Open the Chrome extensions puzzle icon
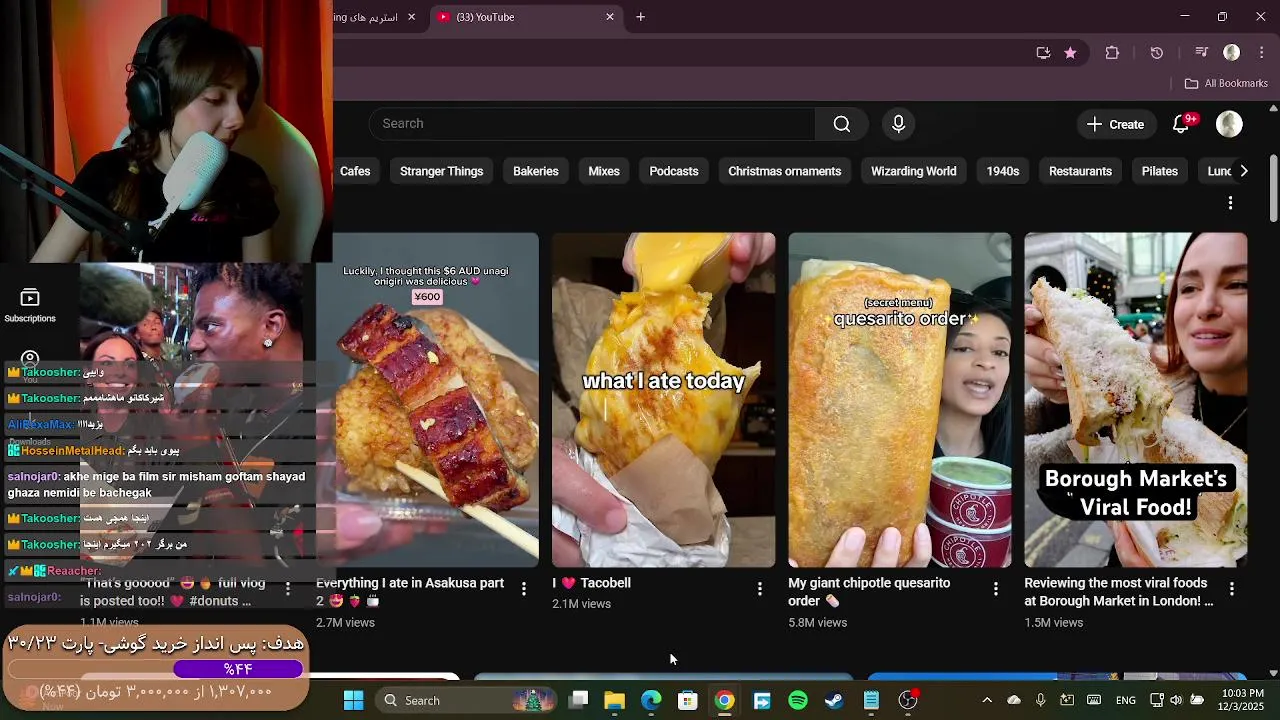 click(x=1112, y=53)
